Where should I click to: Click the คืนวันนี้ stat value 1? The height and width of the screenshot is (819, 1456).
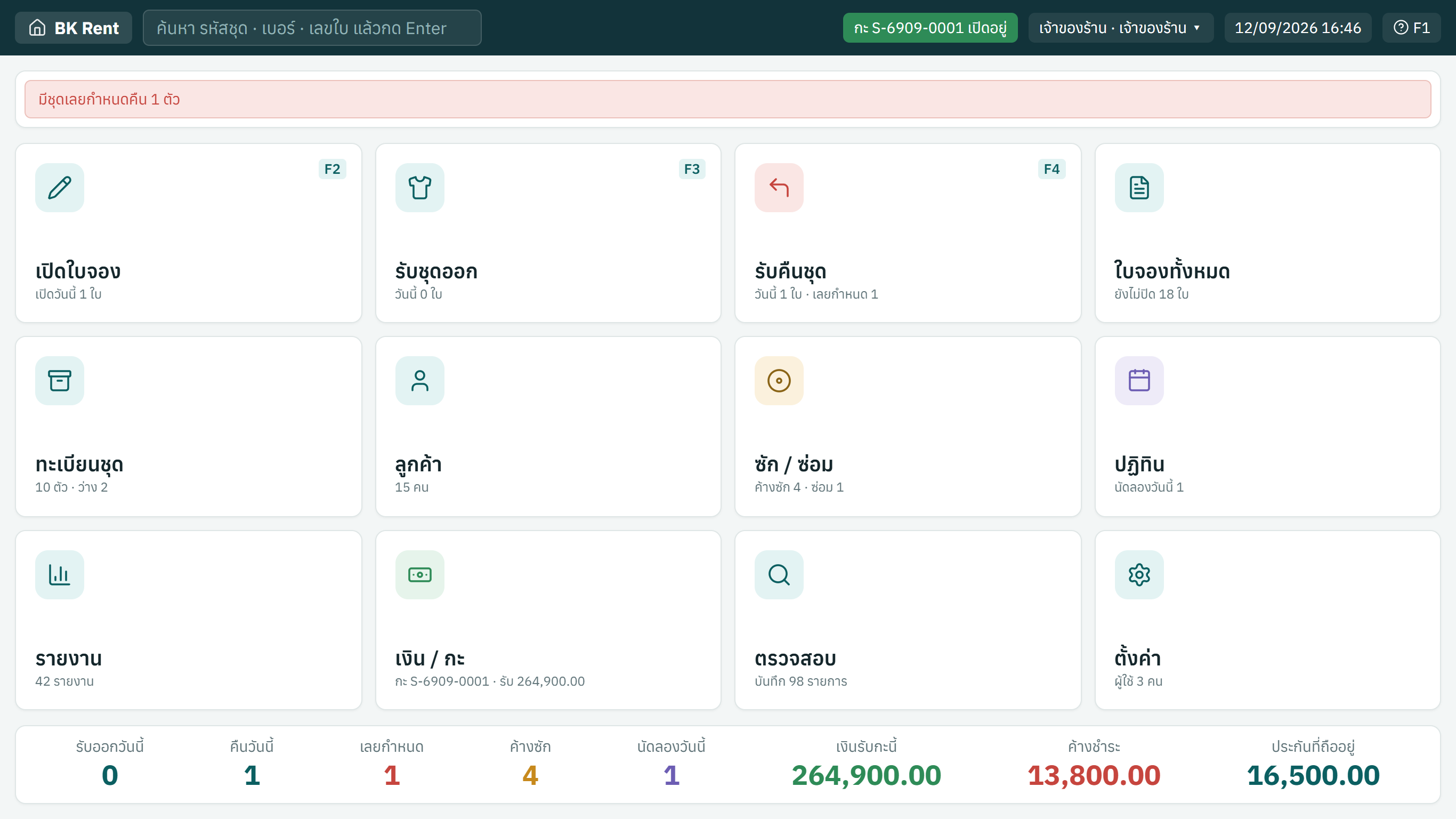pyautogui.click(x=252, y=775)
